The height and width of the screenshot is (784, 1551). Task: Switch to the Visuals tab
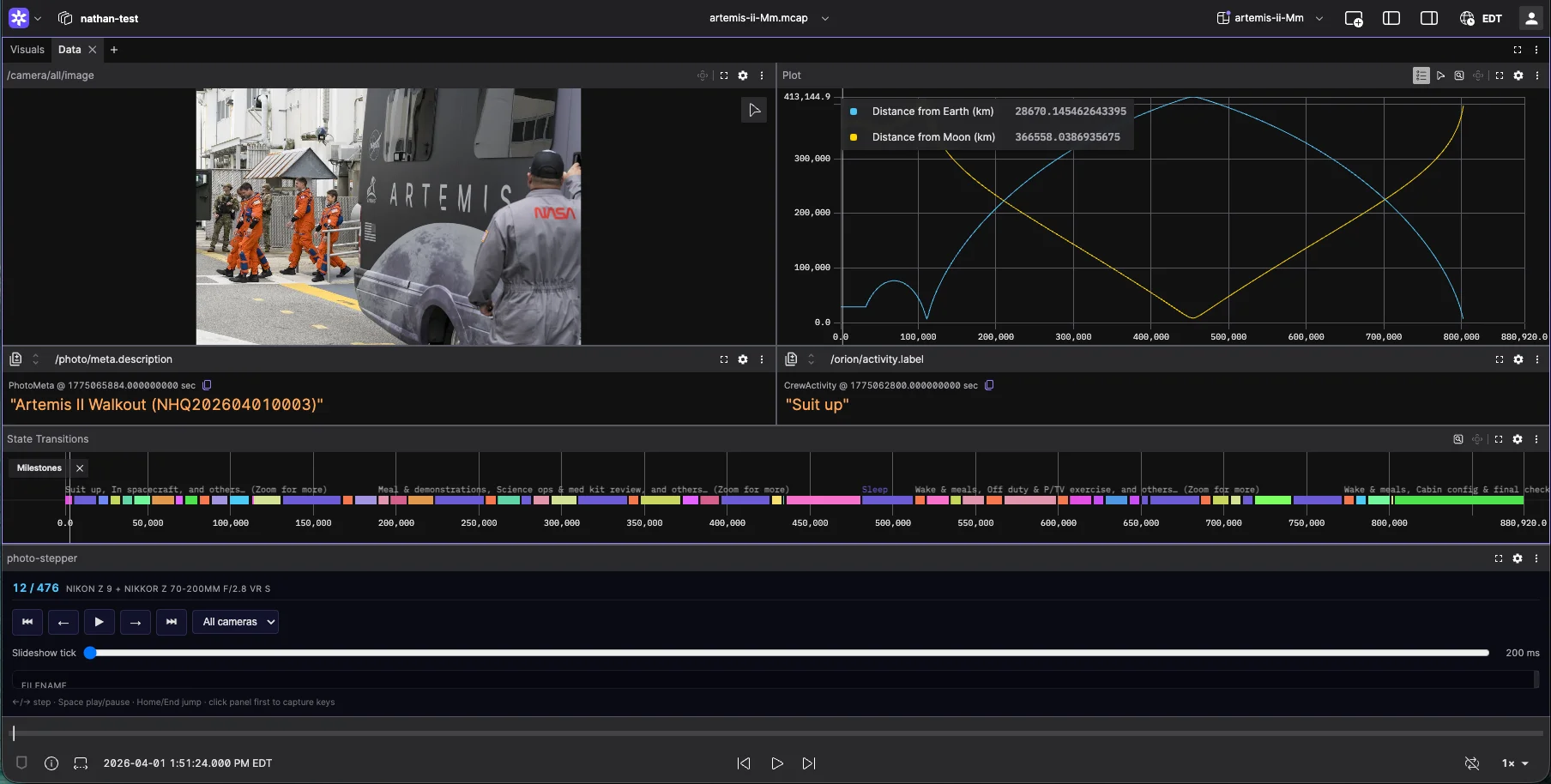[27, 50]
